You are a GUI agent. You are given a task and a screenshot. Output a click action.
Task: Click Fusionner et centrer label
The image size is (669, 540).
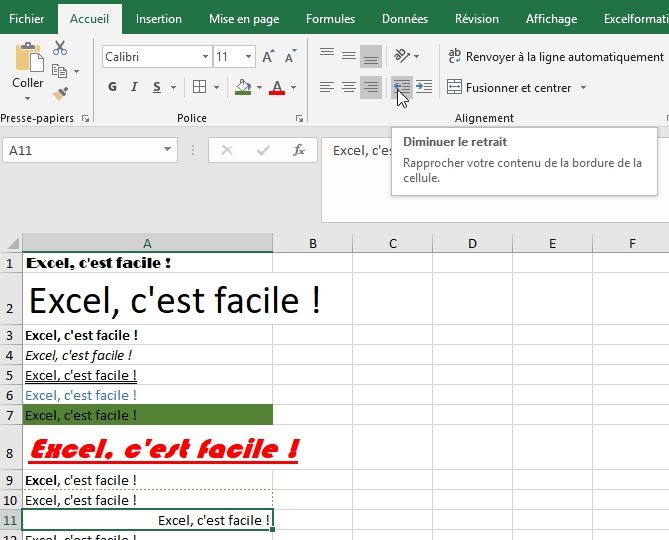(518, 88)
